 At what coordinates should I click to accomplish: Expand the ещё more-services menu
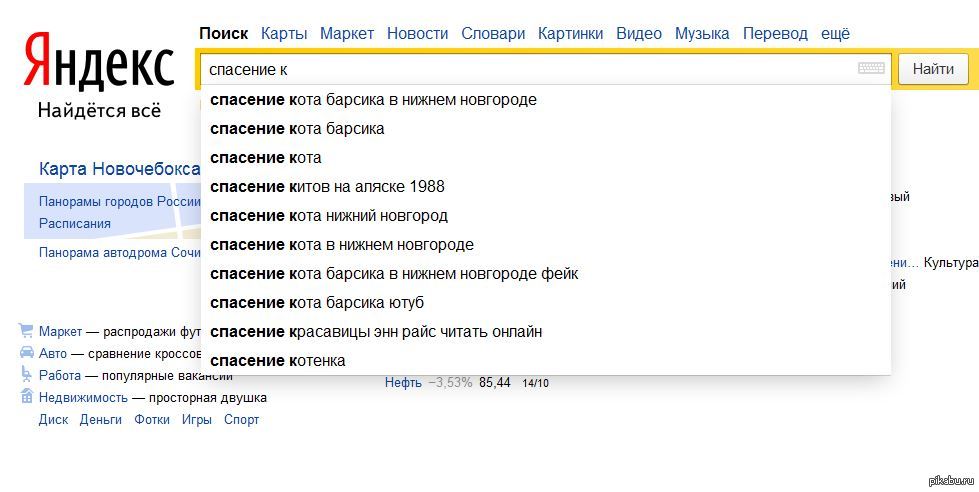(835, 33)
